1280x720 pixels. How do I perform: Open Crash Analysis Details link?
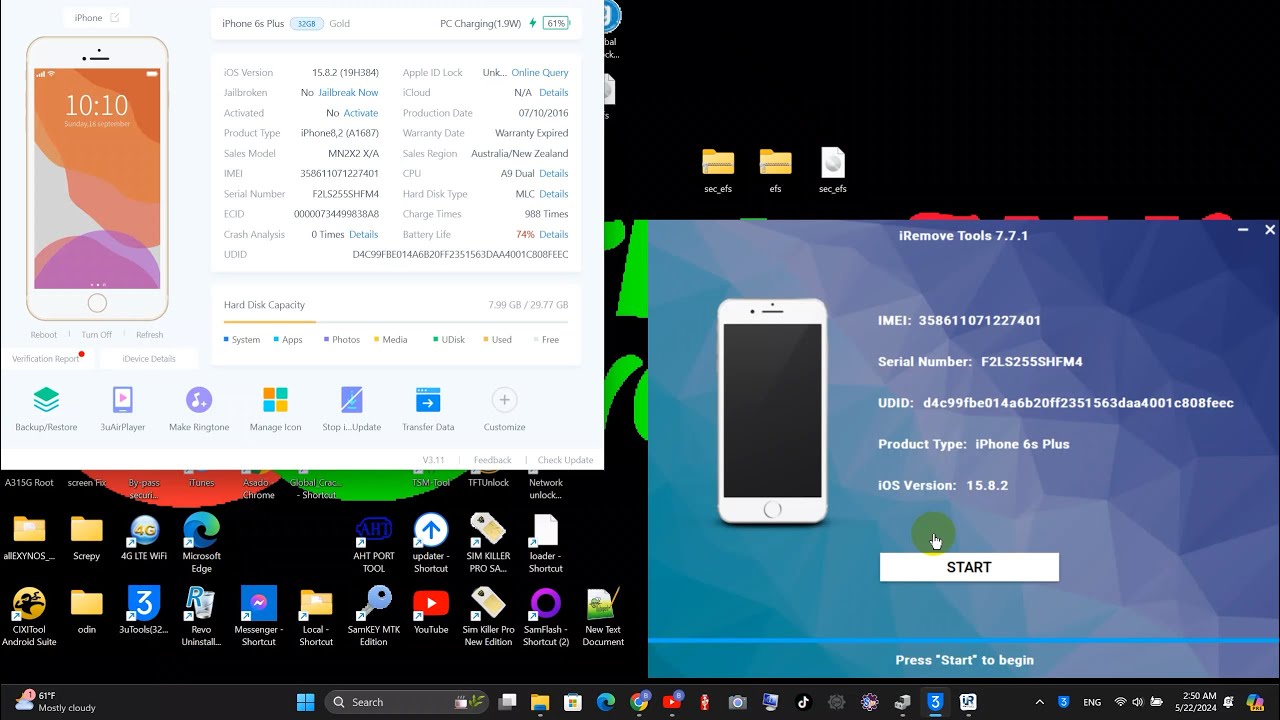pos(364,234)
